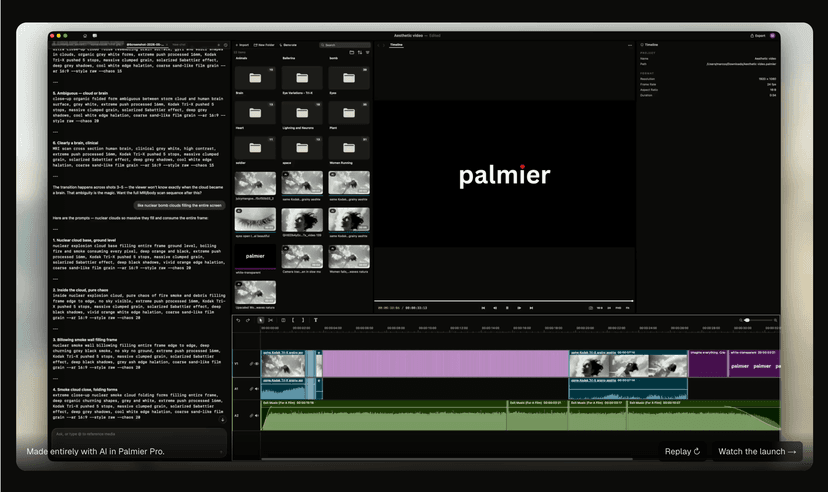
Task: Select the pink clip on track V1
Action: tap(445, 363)
